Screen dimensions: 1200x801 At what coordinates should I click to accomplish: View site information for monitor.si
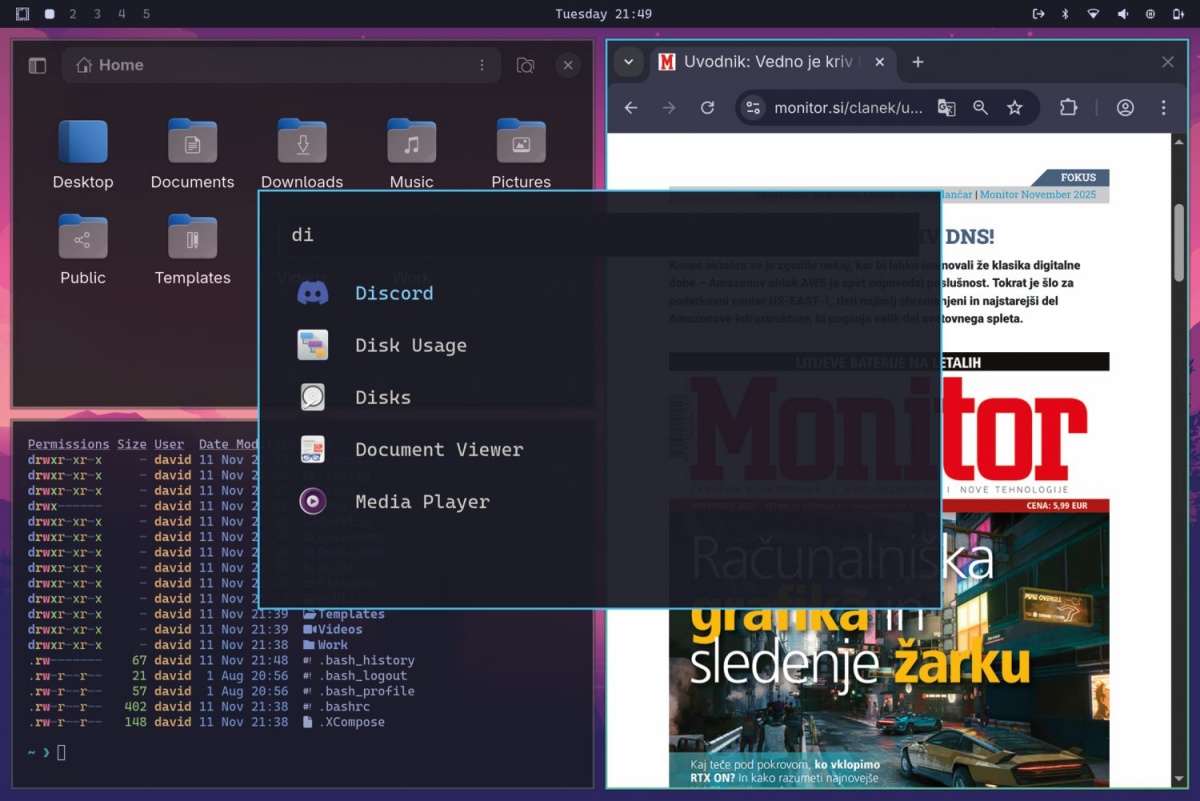[754, 108]
